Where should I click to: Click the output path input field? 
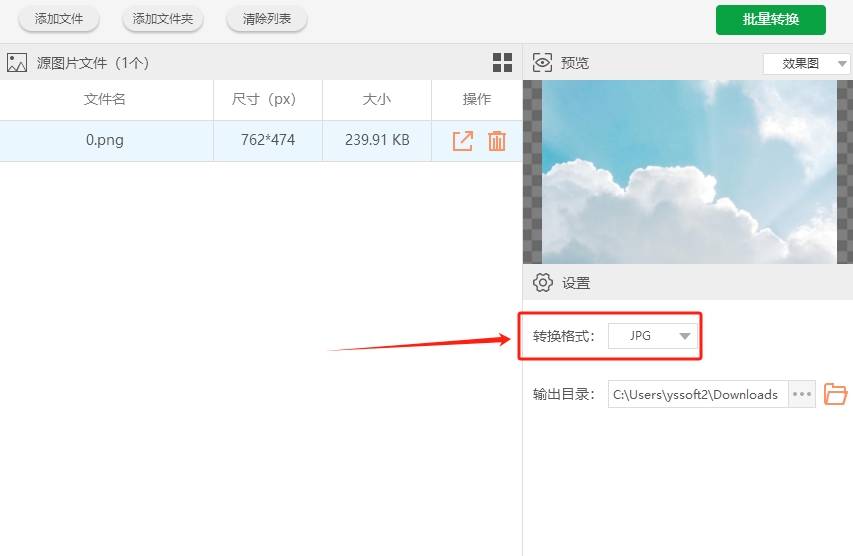(x=698, y=394)
